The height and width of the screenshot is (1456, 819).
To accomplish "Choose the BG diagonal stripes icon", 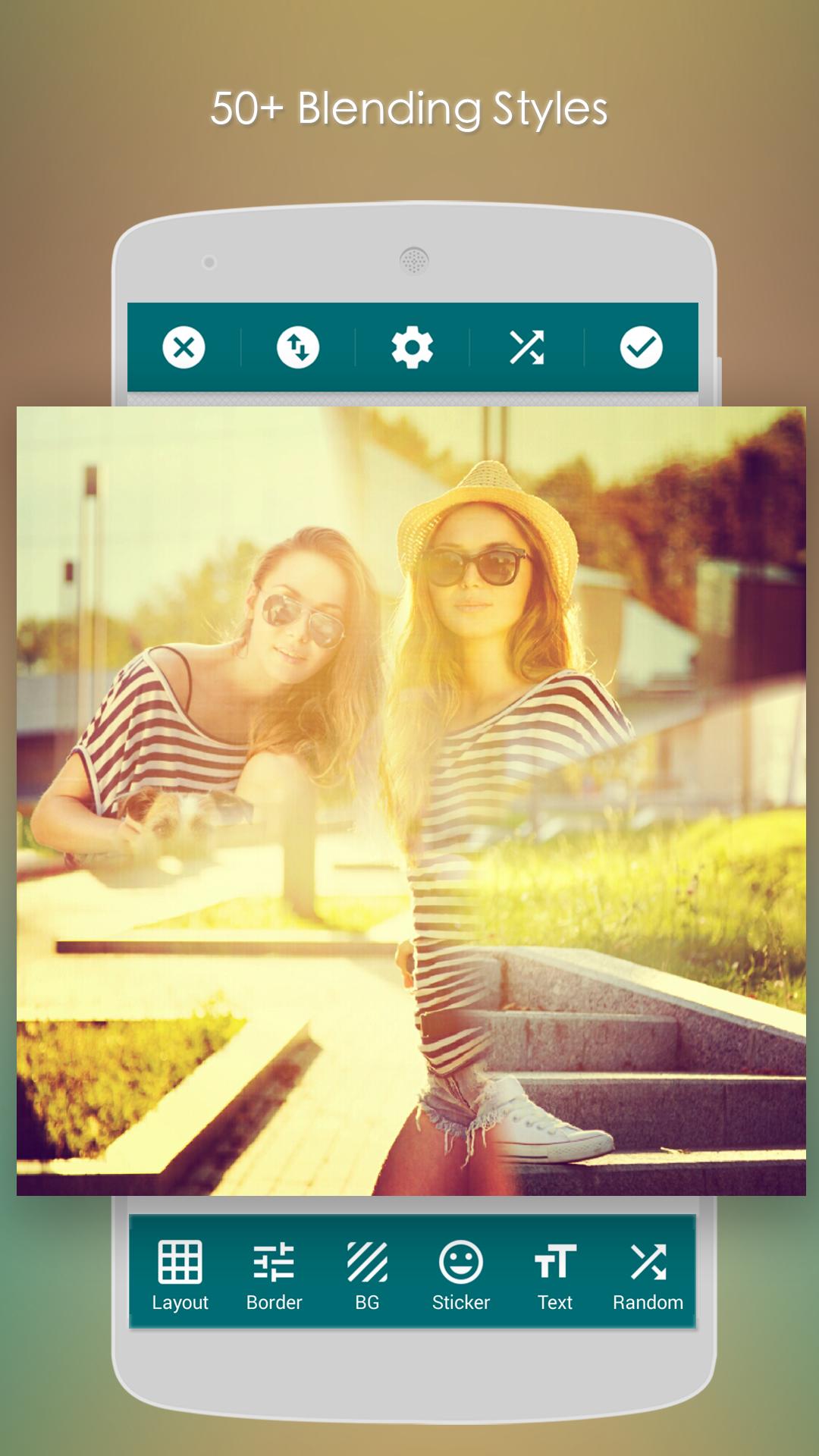I will pos(367,1262).
